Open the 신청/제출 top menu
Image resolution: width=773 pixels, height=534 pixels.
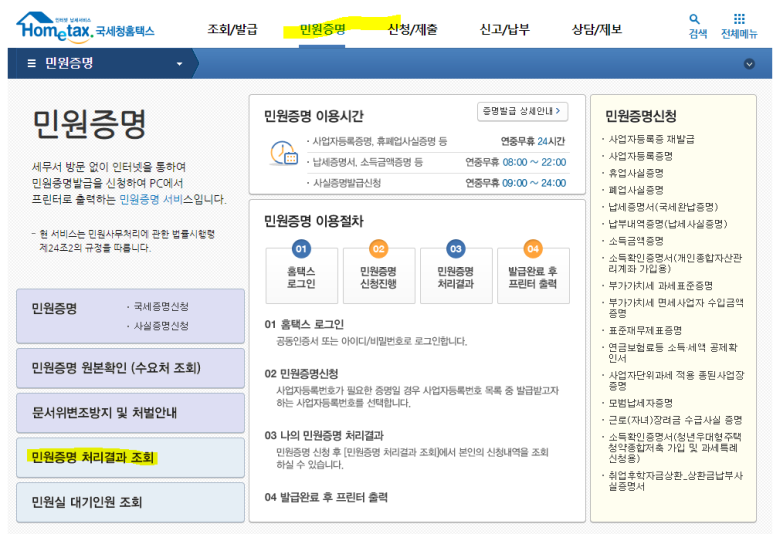[413, 30]
